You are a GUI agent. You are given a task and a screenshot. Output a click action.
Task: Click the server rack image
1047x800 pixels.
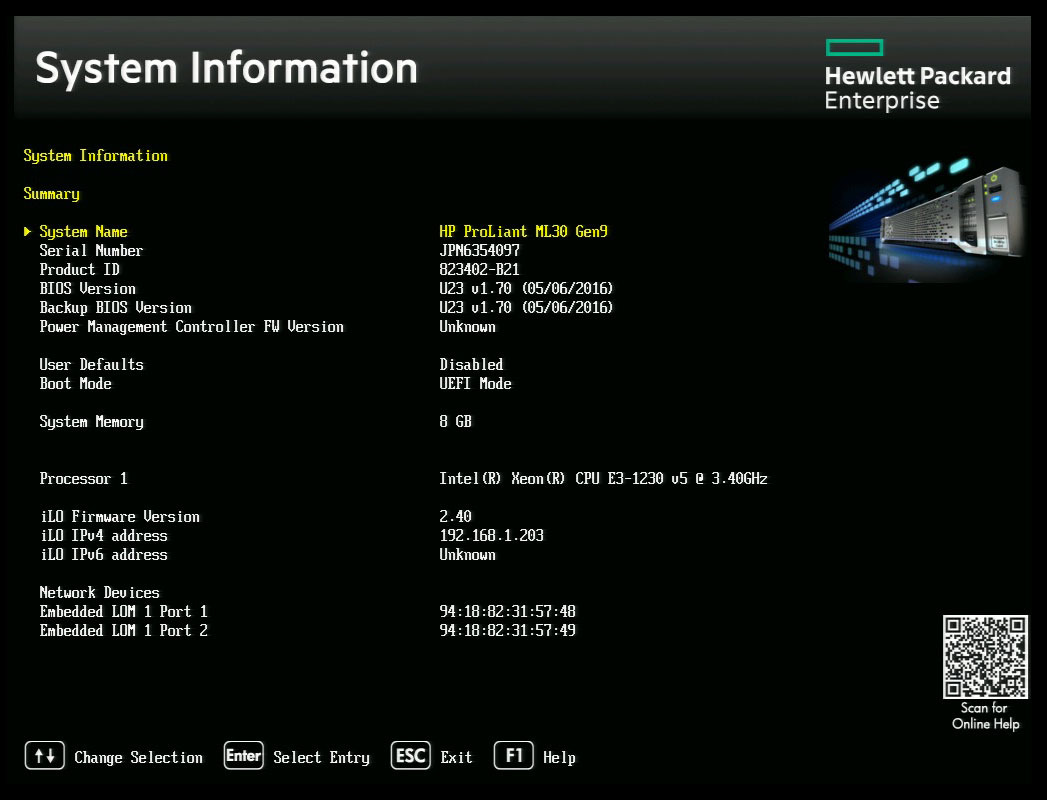click(927, 218)
